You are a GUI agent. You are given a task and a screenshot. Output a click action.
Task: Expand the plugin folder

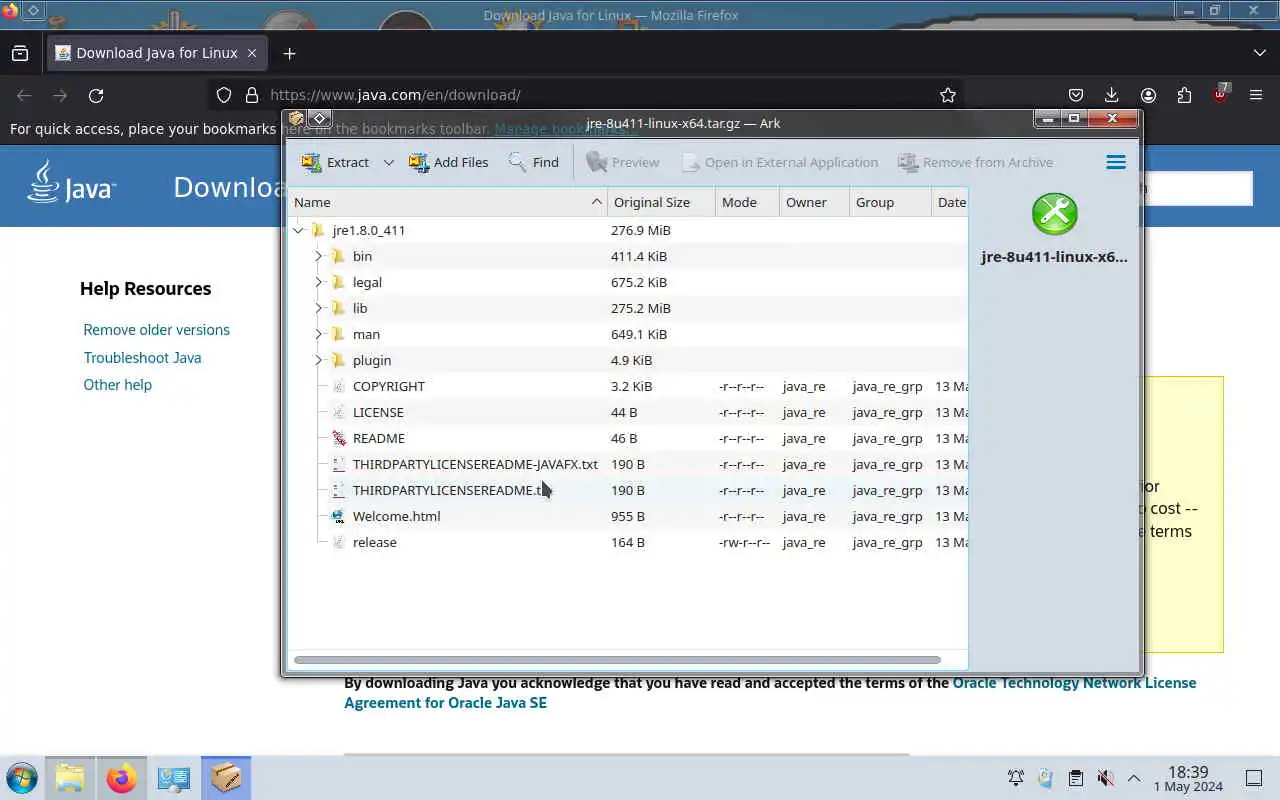pyautogui.click(x=319, y=360)
